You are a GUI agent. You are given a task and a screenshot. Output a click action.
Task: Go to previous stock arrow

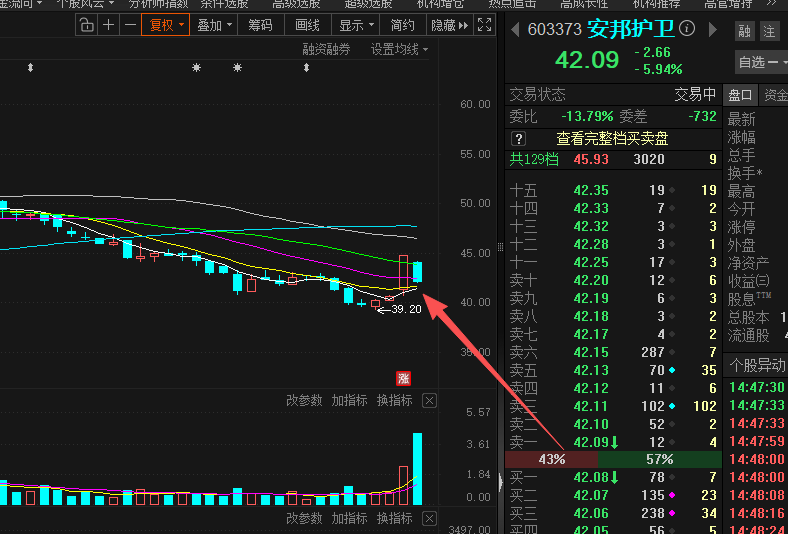tap(515, 30)
